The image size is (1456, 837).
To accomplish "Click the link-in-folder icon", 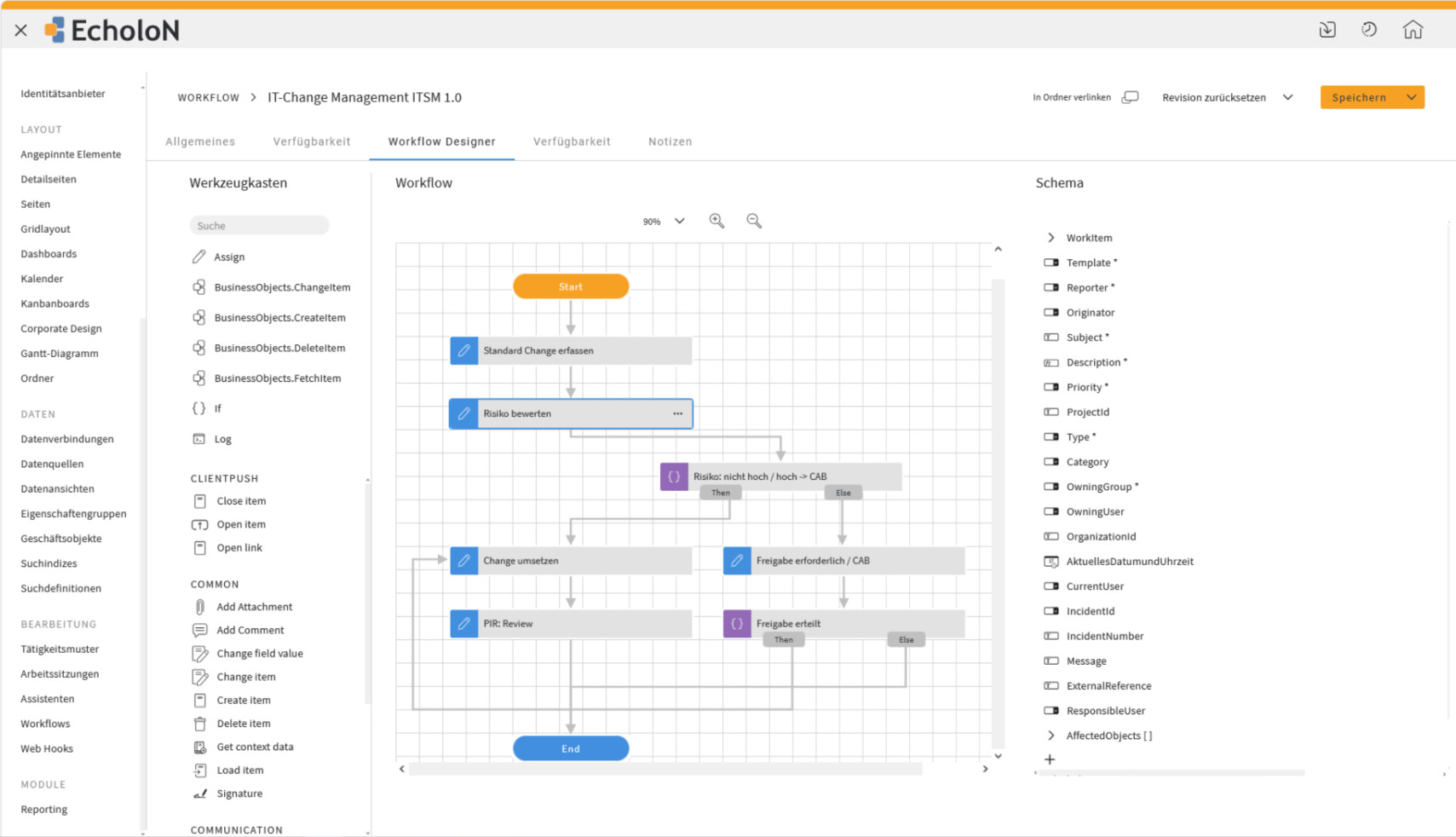I will (x=1131, y=97).
